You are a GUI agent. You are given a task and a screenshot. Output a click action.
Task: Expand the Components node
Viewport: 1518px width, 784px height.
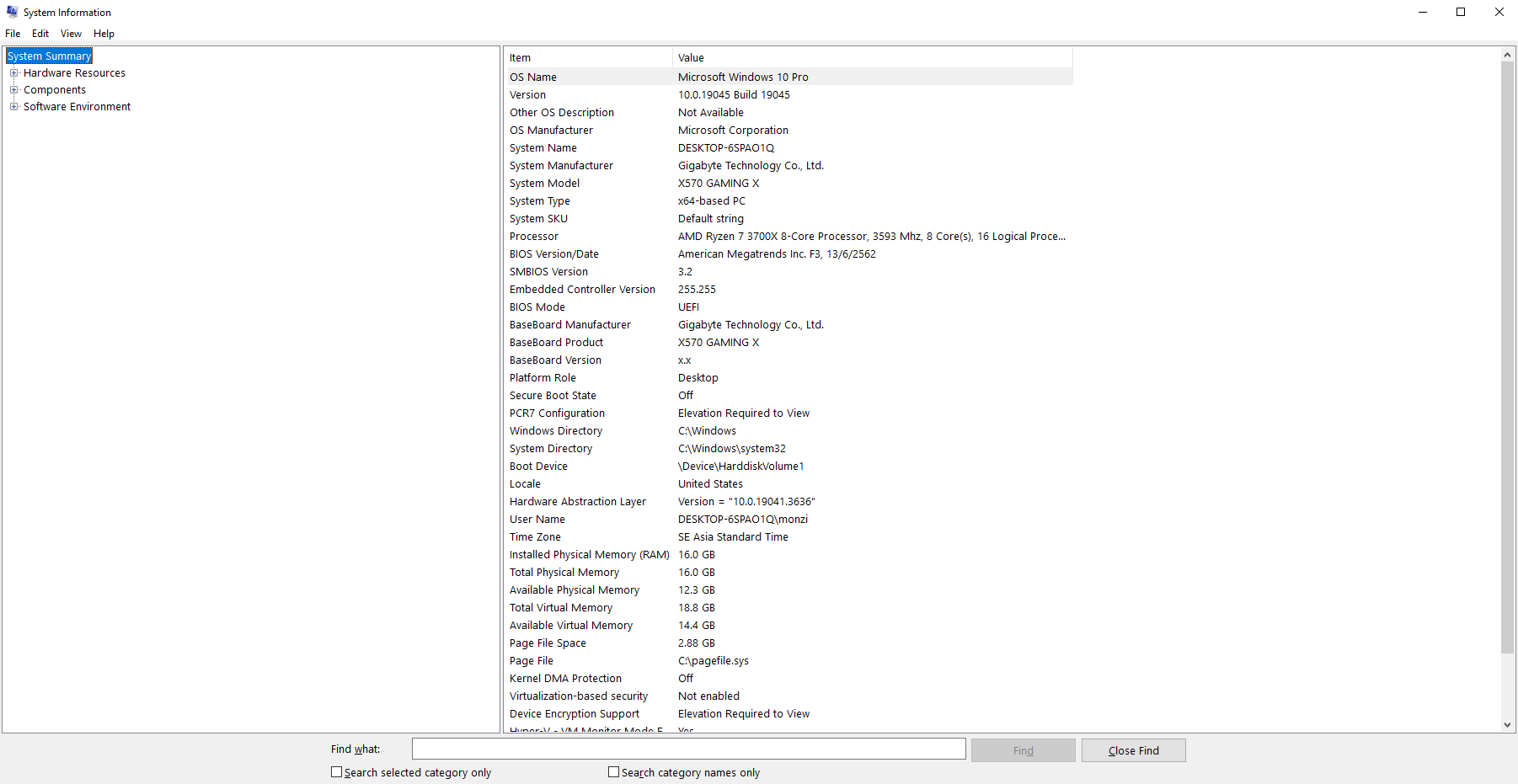click(13, 90)
